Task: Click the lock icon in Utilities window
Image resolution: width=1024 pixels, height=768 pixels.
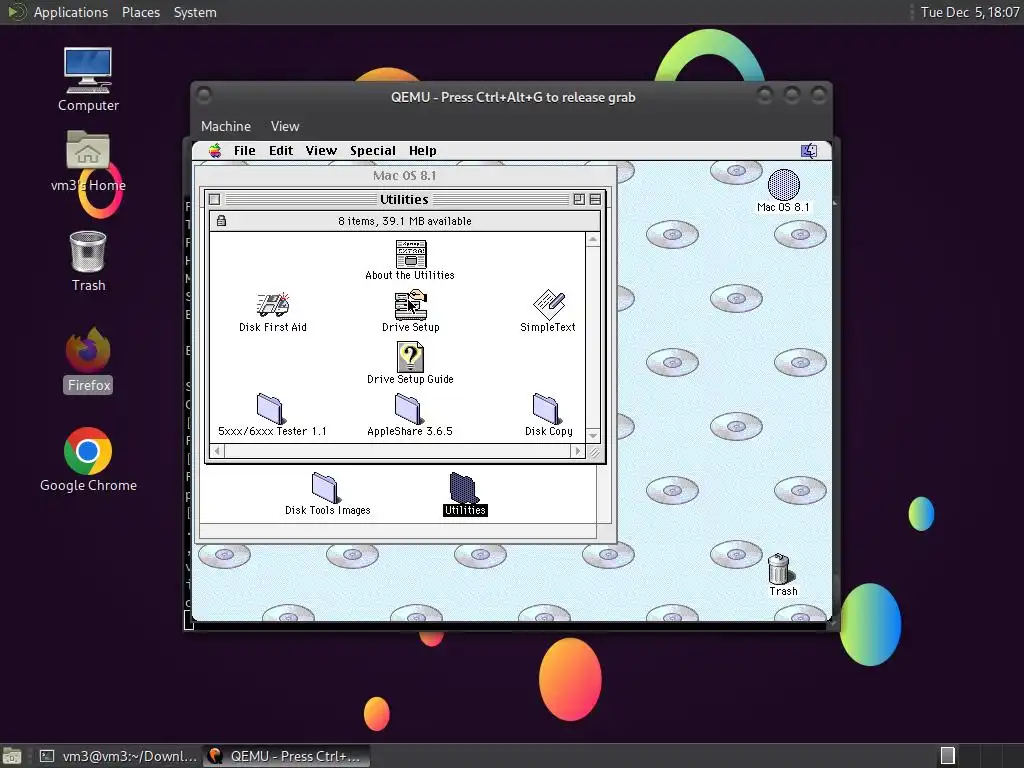Action: click(221, 221)
